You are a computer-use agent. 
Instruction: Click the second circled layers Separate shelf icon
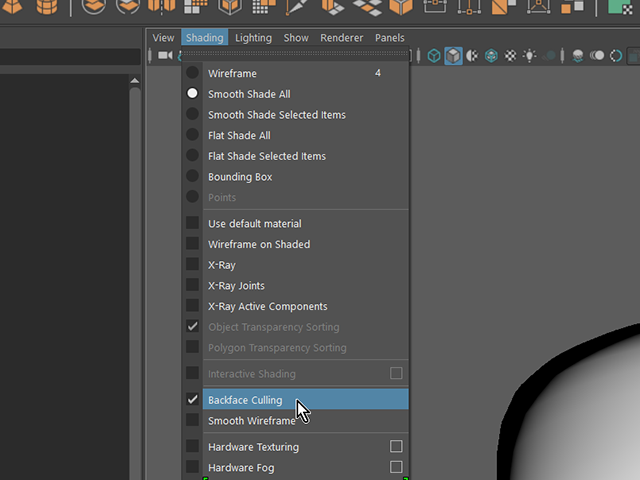[x=128, y=7]
